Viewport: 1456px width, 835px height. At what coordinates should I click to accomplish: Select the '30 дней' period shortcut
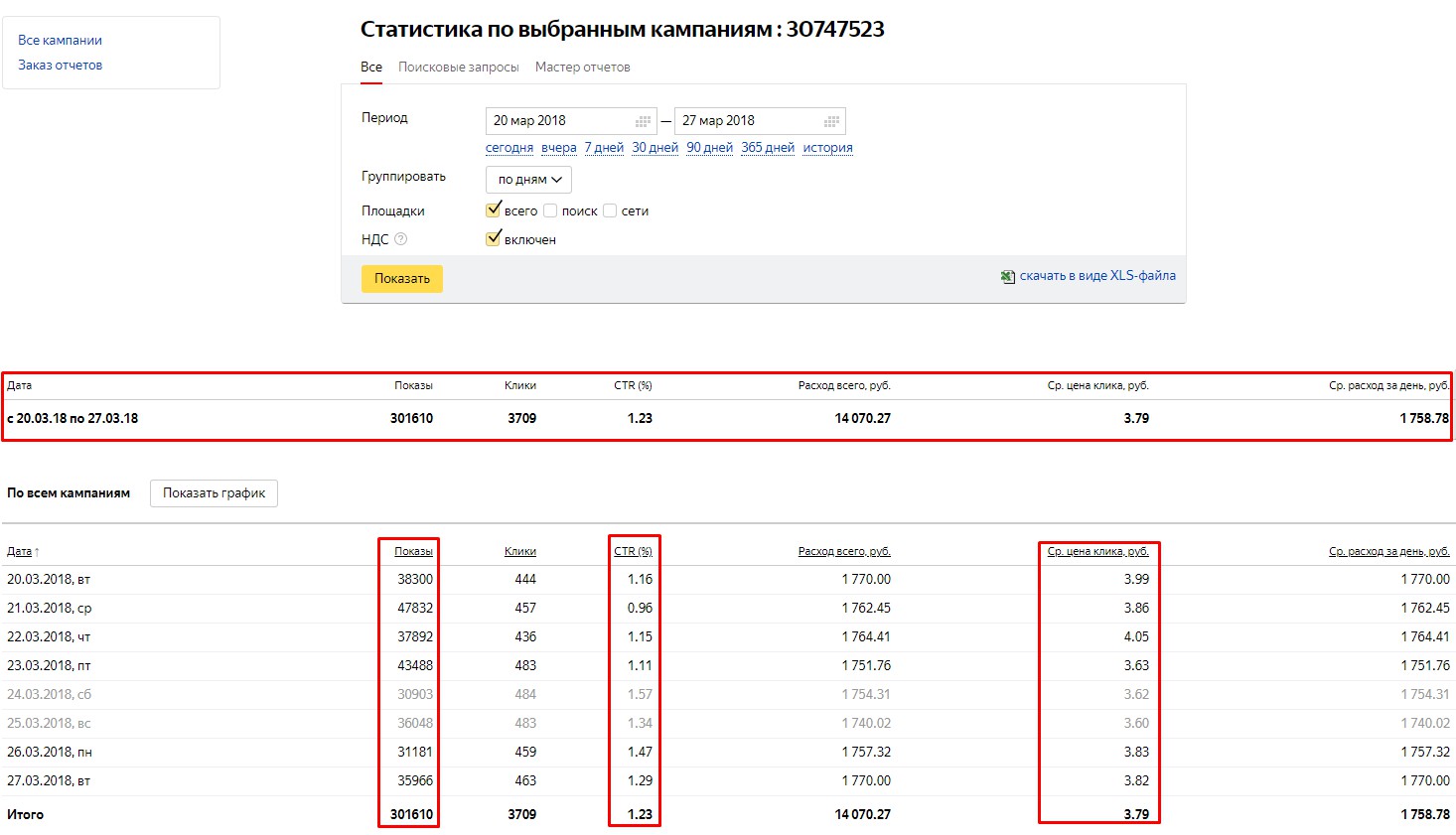[655, 148]
